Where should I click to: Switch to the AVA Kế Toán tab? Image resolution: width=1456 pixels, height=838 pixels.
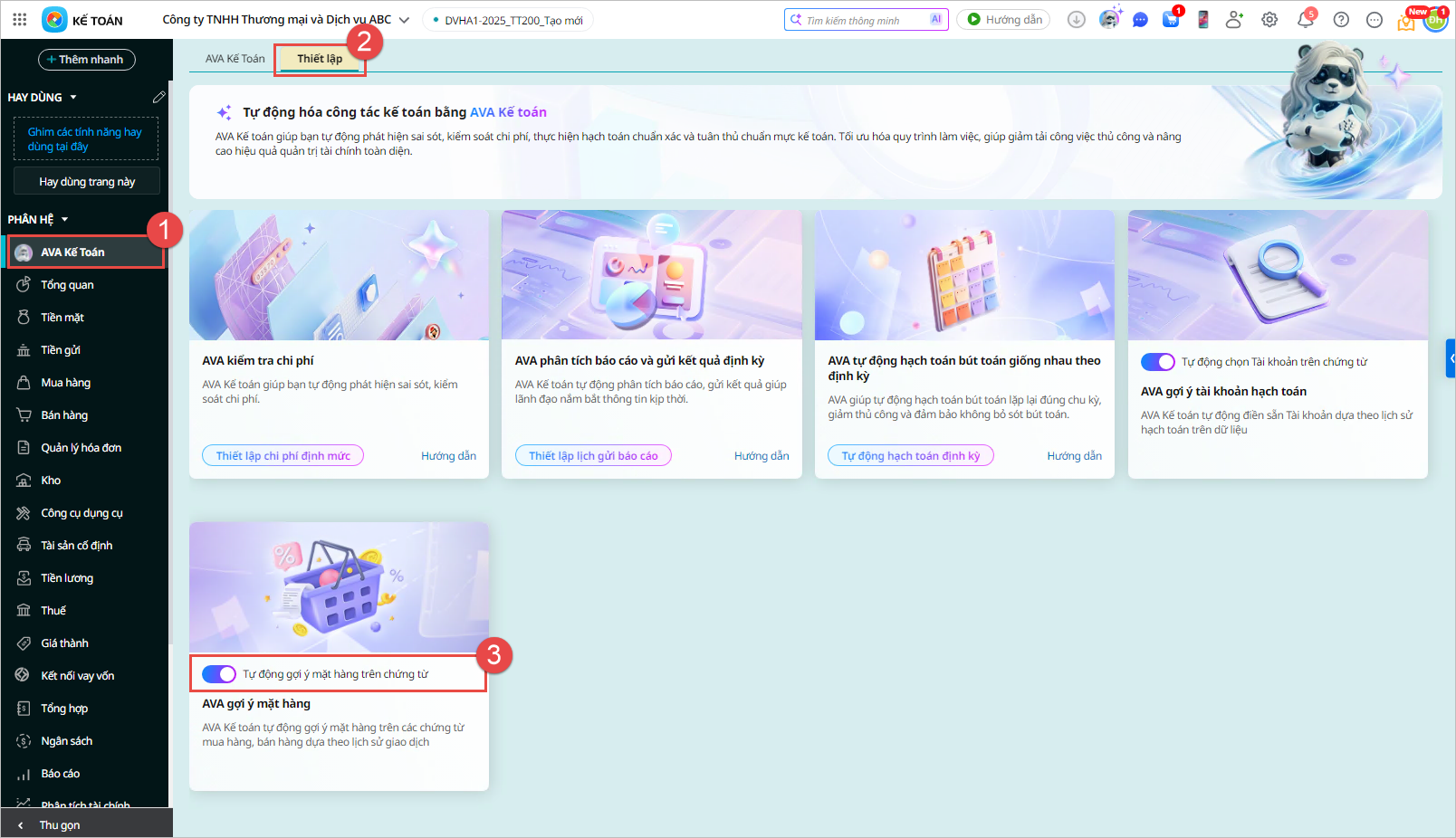(235, 59)
